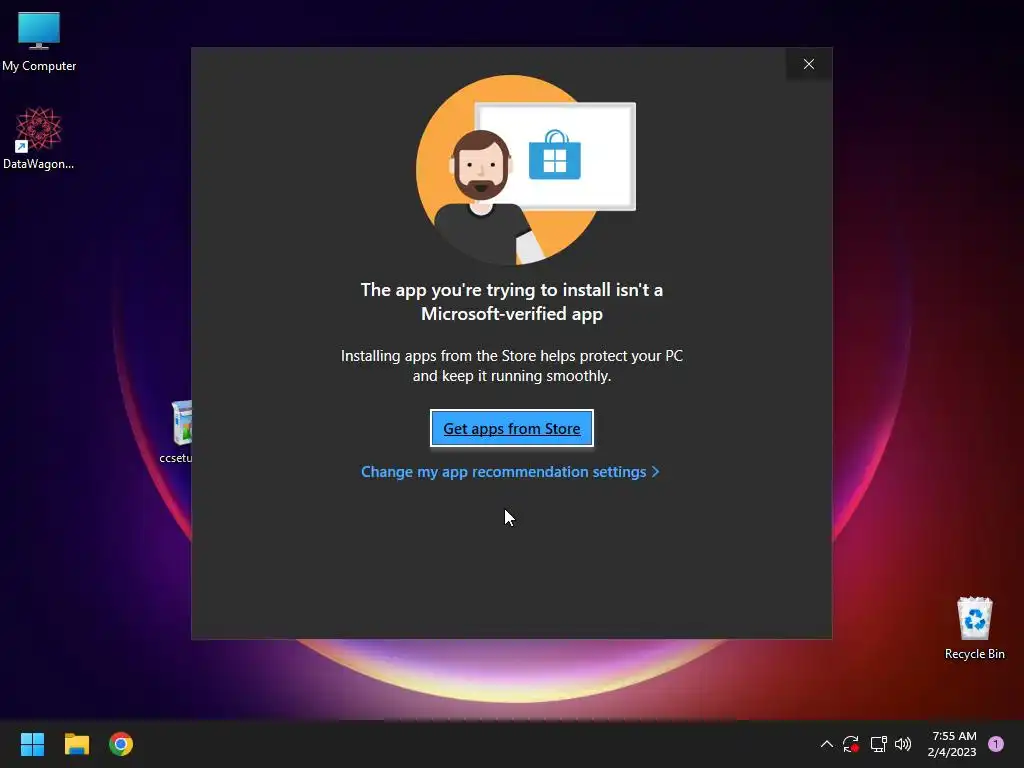Viewport: 1024px width, 768px height.
Task: Open the clock showing 7:55 AM
Action: [952, 744]
